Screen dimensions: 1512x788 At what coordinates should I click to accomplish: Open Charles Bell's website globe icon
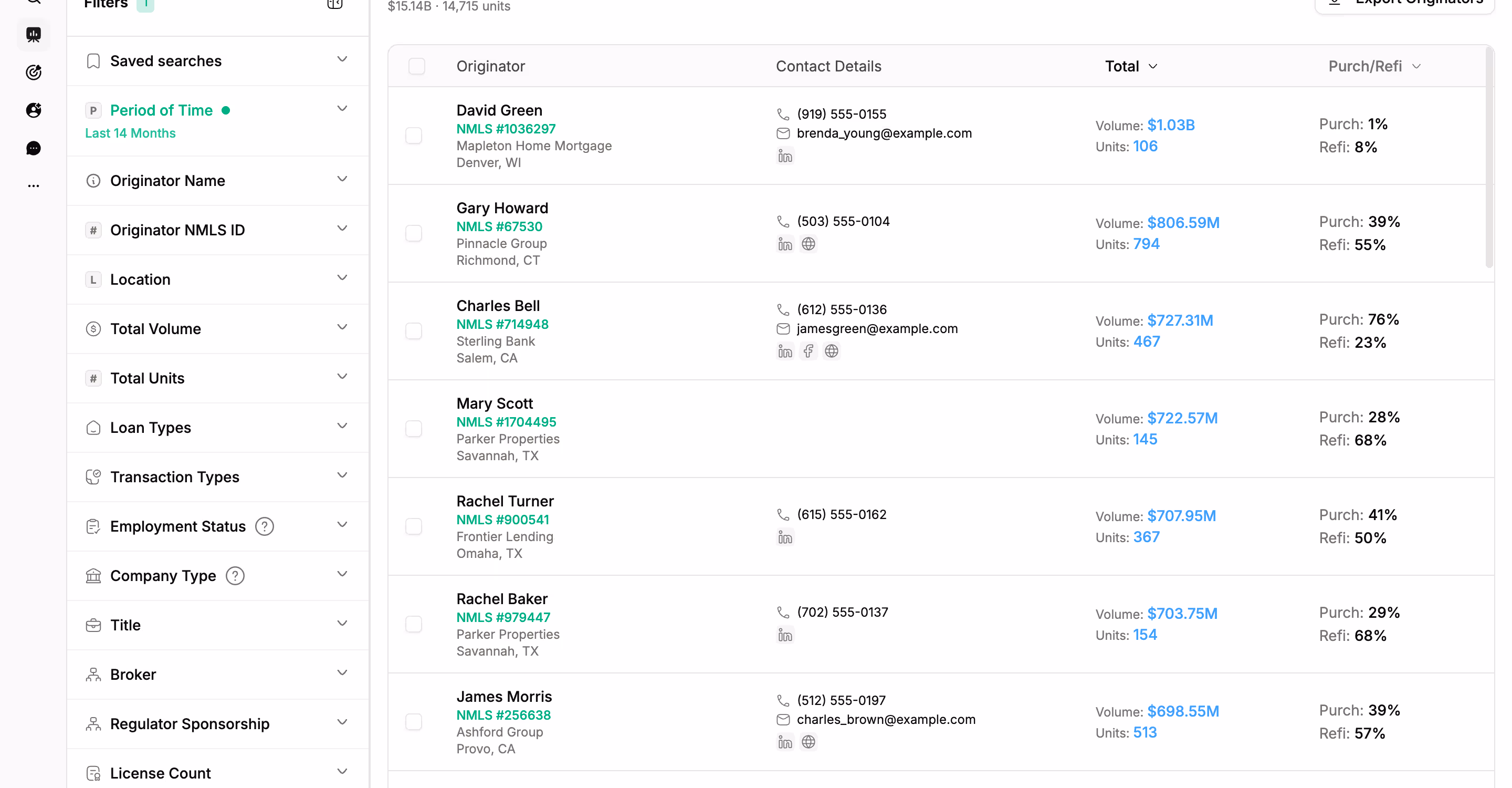[x=831, y=352]
